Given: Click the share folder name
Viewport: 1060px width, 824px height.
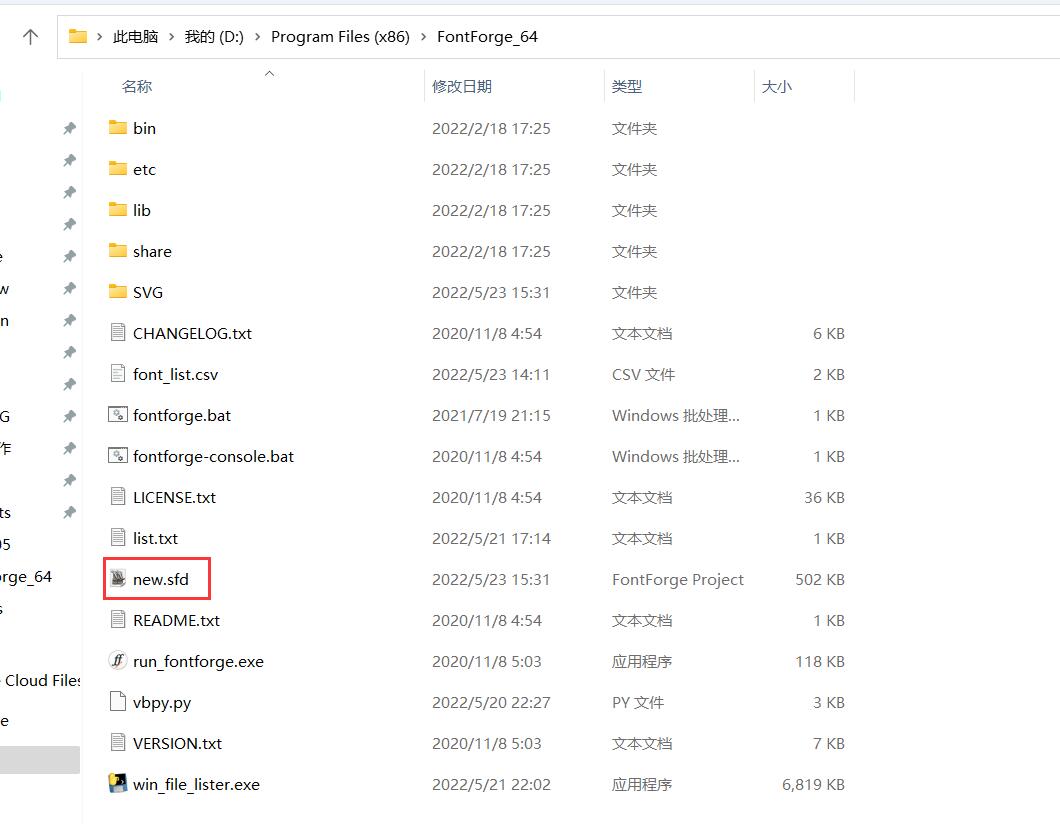Looking at the screenshot, I should pyautogui.click(x=152, y=251).
